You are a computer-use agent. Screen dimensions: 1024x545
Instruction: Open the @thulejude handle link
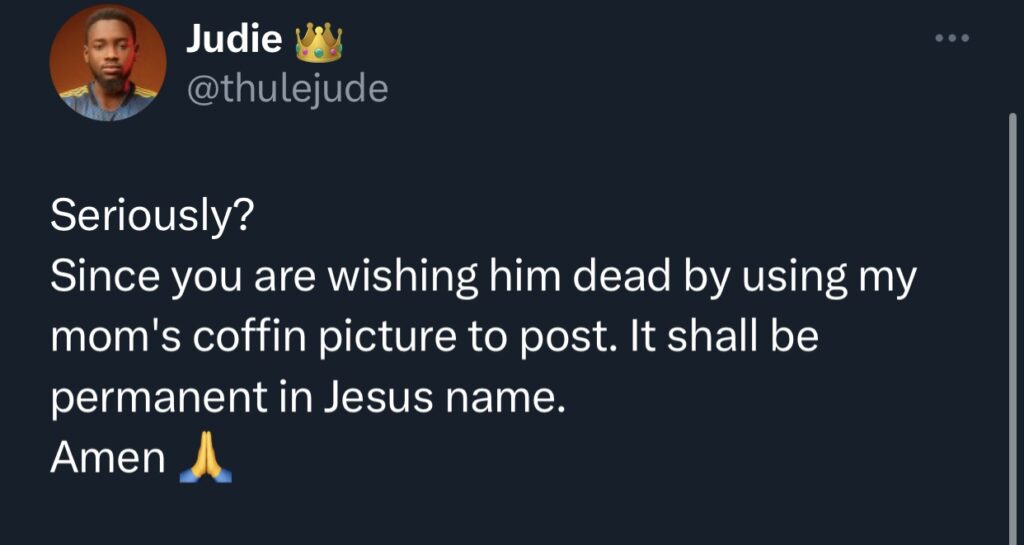click(x=287, y=89)
